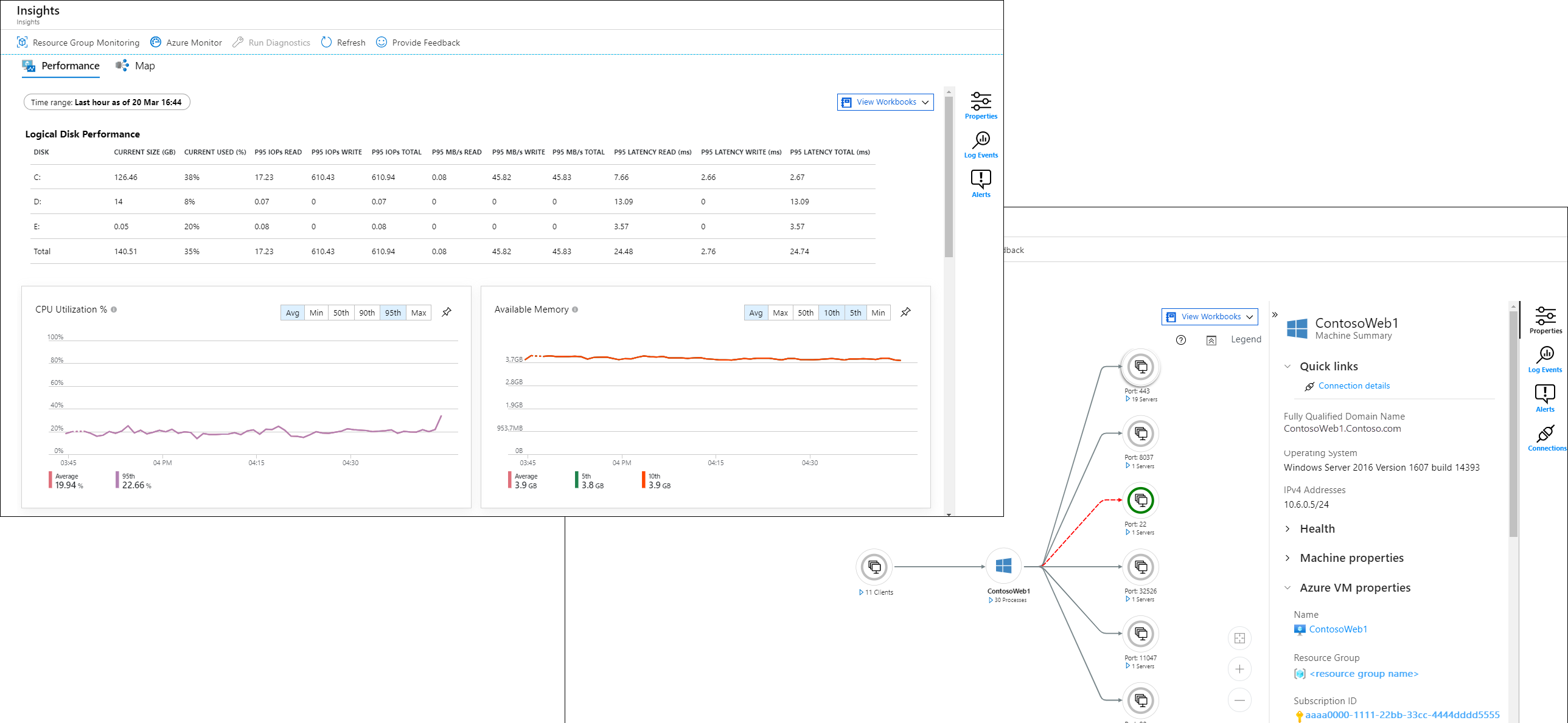Expand the Health section
The image size is (1568, 723).
point(1317,529)
